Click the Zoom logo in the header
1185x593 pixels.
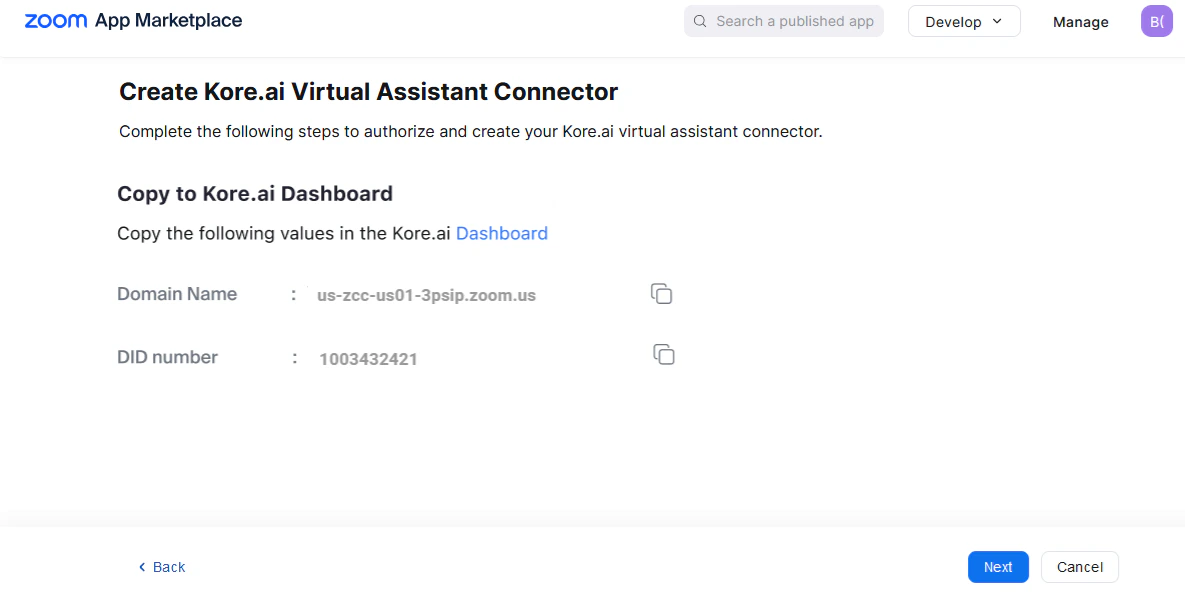(x=56, y=20)
